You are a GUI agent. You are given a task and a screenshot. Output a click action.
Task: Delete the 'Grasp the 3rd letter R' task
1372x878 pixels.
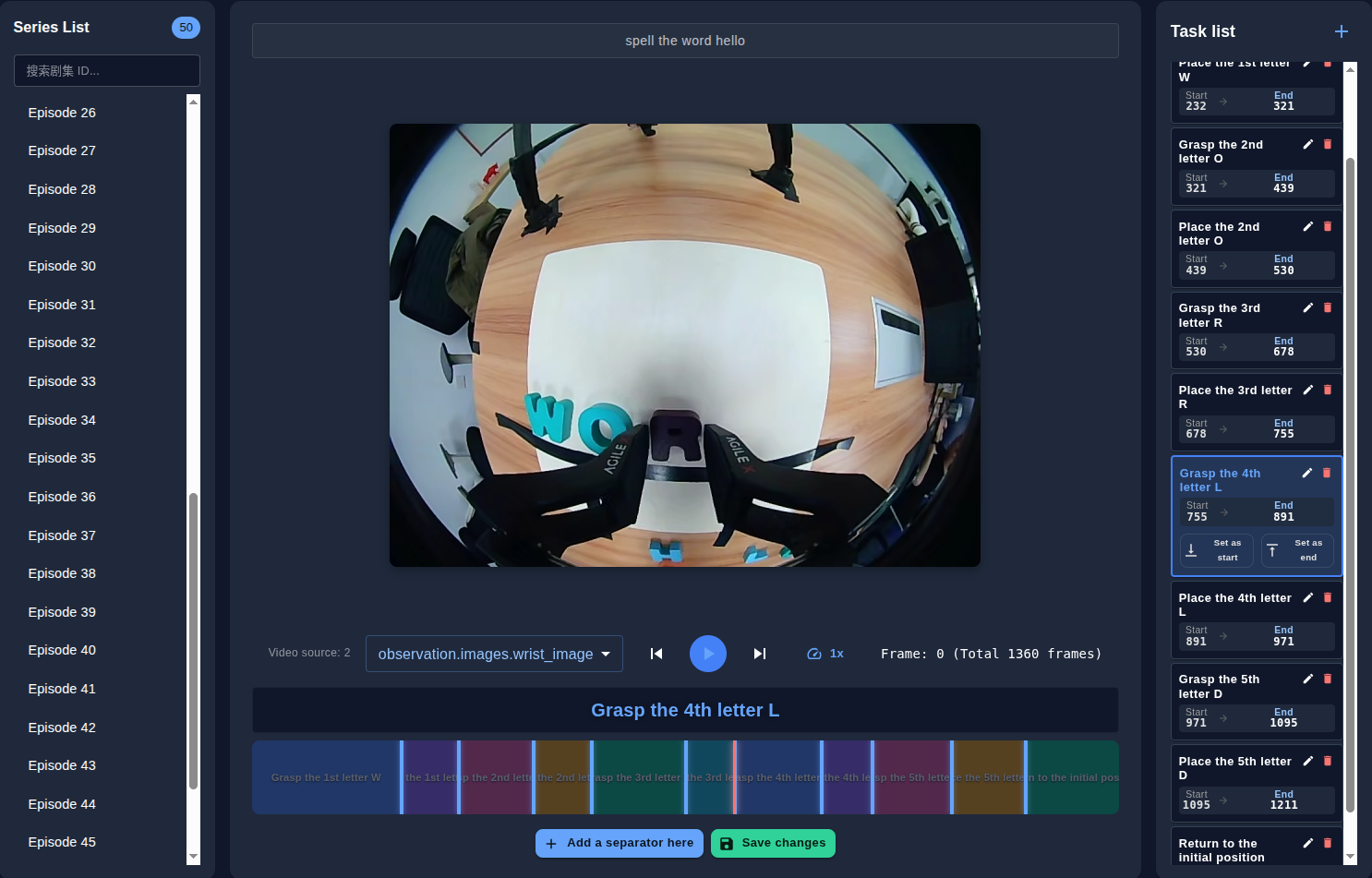[1328, 307]
